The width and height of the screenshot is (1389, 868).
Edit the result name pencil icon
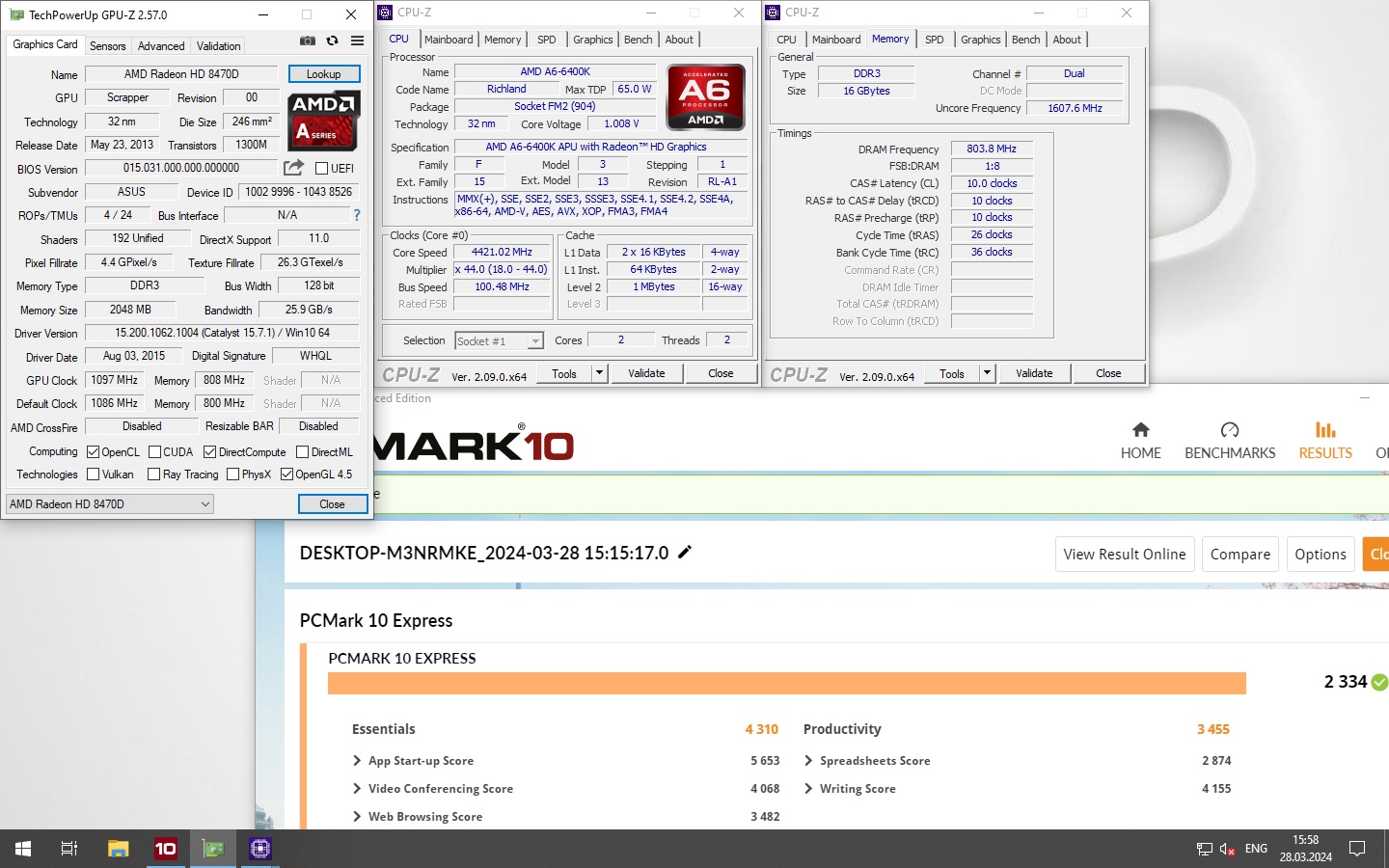click(685, 552)
